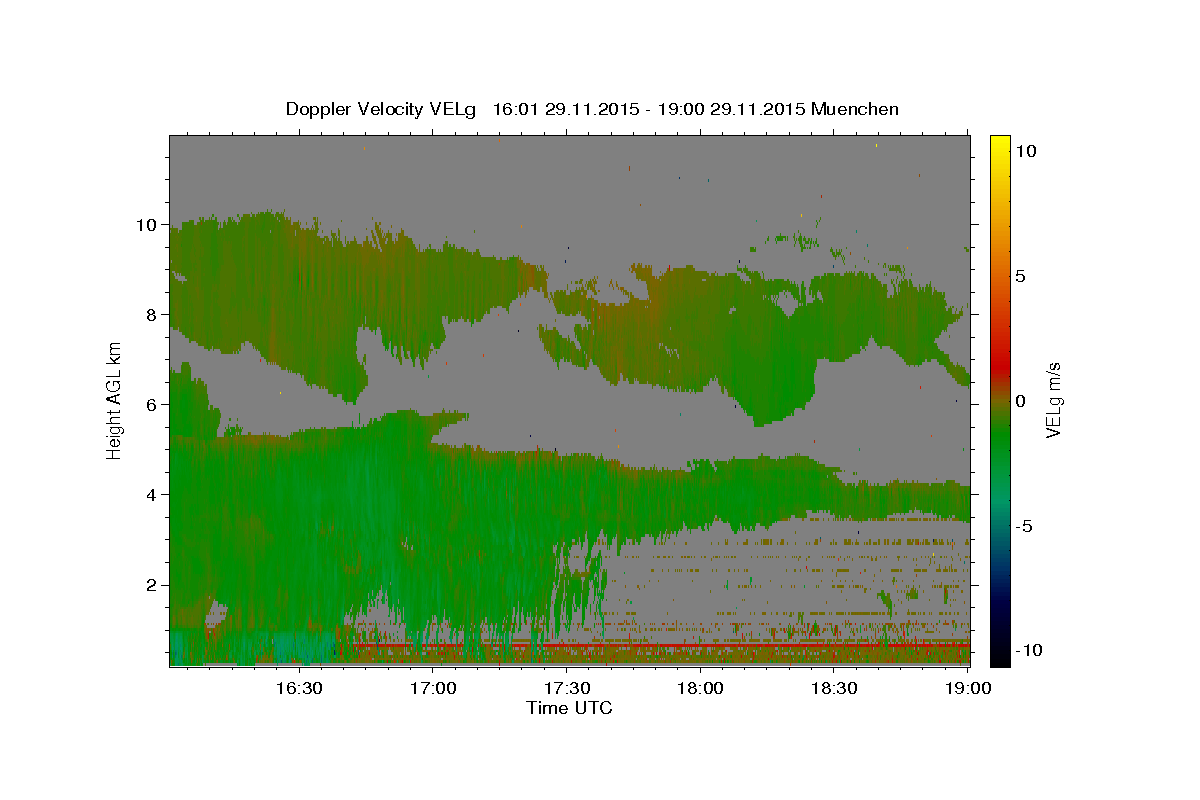
Task: Click the colorbar value 5 label
Action: [1021, 275]
